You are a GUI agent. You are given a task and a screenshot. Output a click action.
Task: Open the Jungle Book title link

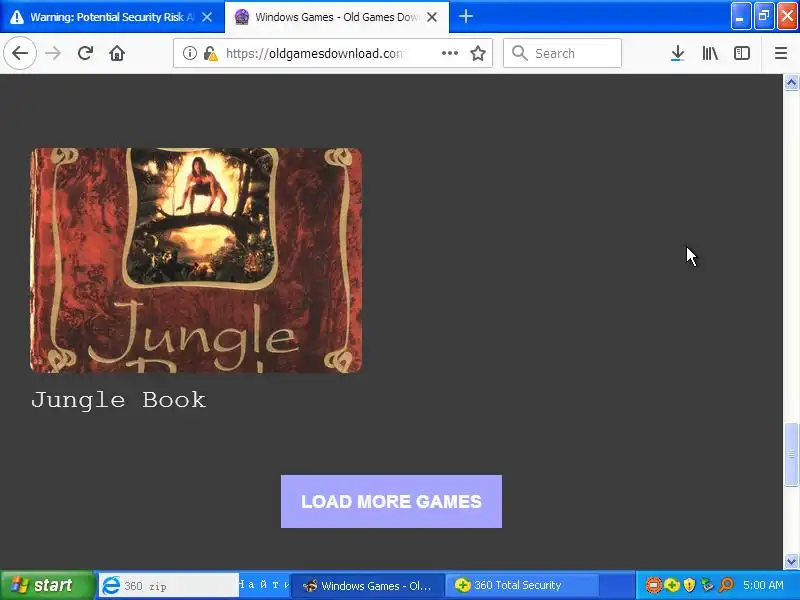point(118,399)
